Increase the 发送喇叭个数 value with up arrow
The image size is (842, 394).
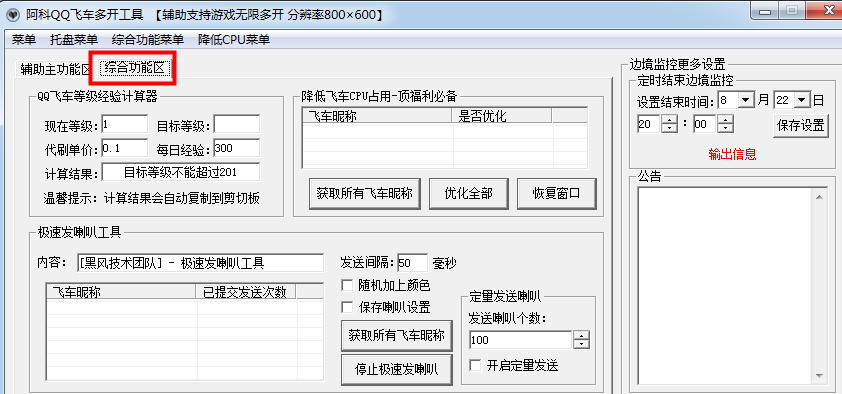[582, 335]
